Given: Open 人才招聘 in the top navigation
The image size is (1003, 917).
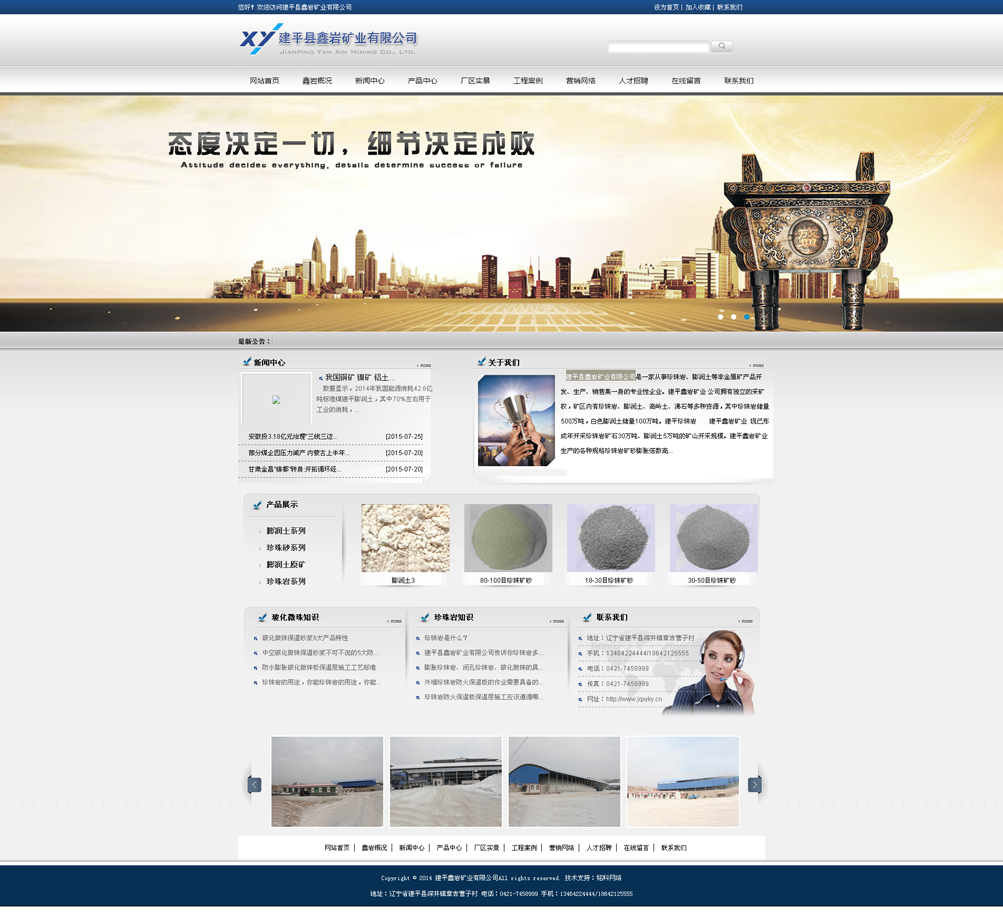Looking at the screenshot, I should click(x=633, y=81).
